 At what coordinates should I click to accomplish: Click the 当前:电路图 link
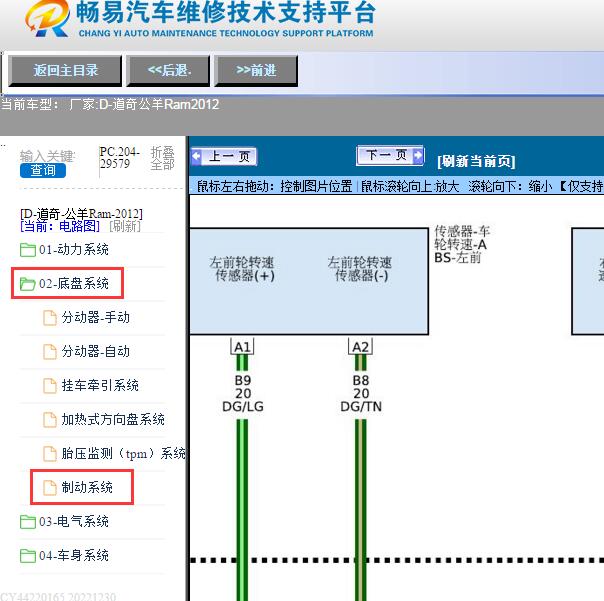[60, 226]
